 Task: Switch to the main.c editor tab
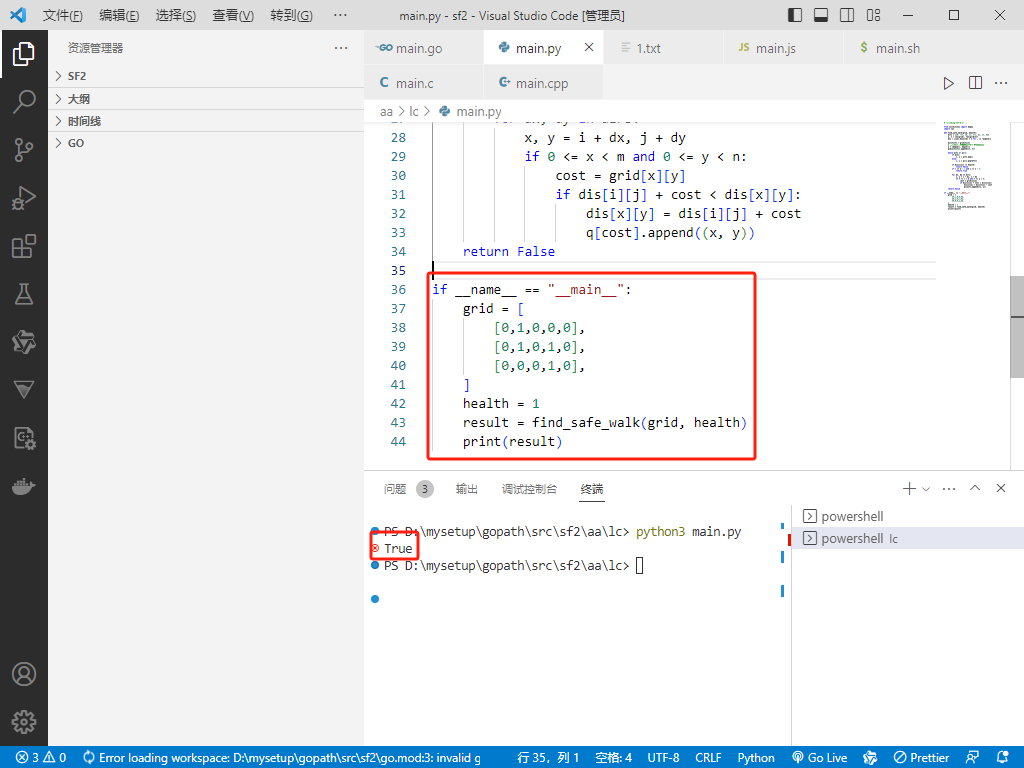pos(424,83)
